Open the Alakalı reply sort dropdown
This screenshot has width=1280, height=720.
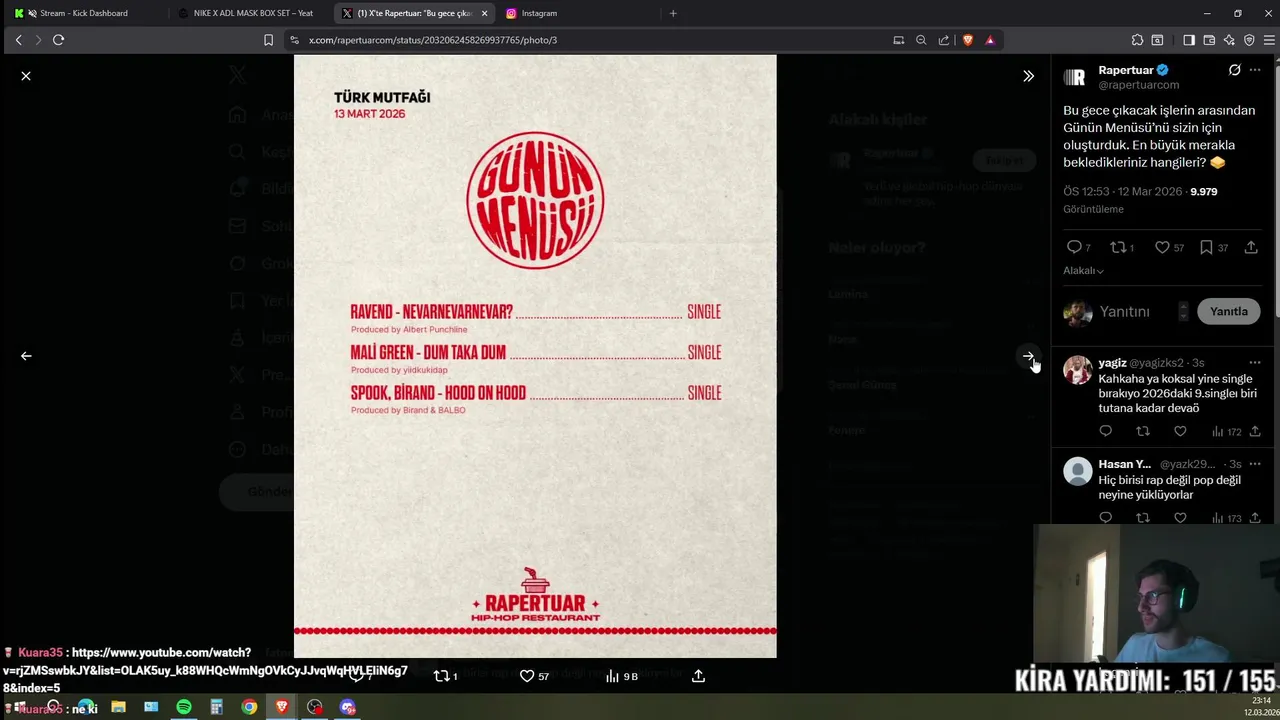[x=1083, y=271]
